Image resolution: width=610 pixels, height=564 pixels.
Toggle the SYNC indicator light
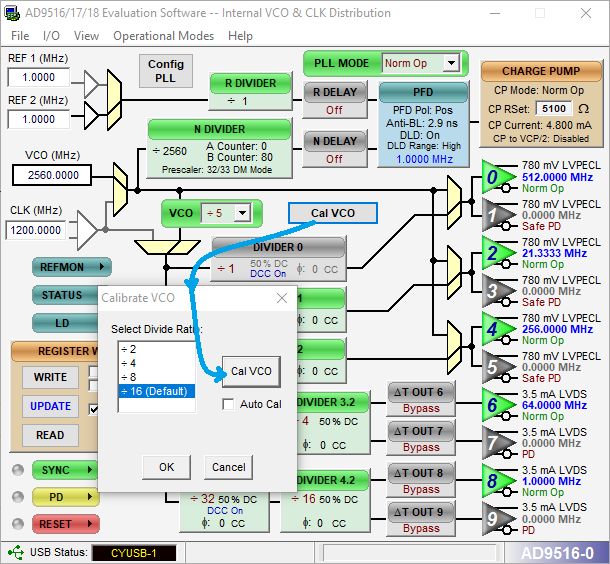pos(18,470)
